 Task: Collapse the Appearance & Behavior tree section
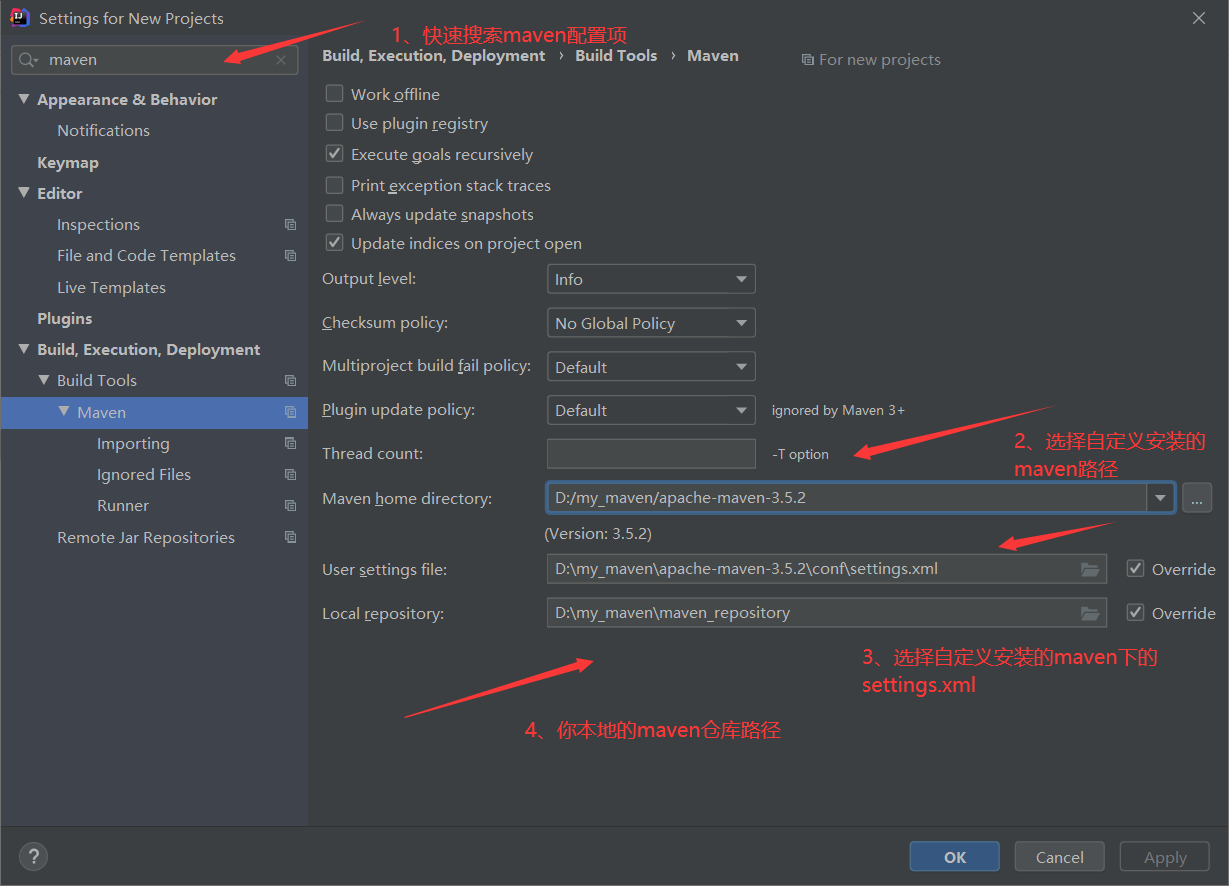tap(24, 99)
